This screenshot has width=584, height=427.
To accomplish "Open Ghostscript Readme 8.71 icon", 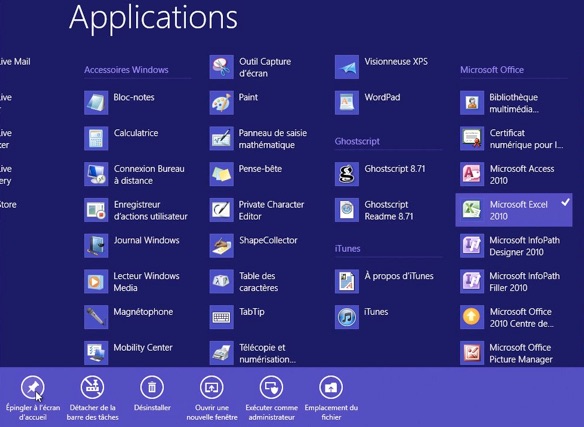I will [347, 210].
